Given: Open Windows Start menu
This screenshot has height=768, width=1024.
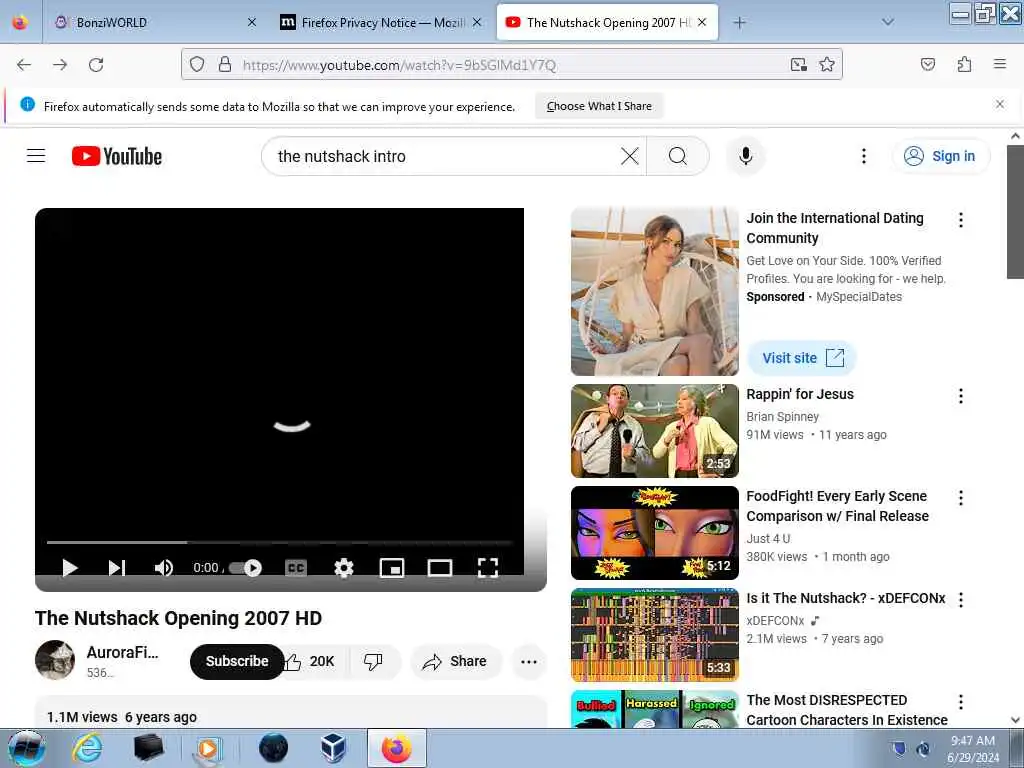Looking at the screenshot, I should [26, 748].
